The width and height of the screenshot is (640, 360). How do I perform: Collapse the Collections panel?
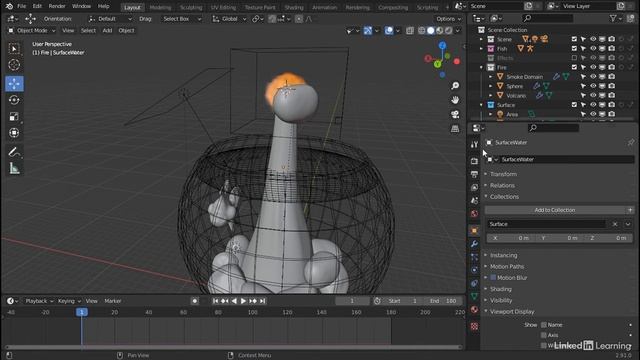(504, 197)
